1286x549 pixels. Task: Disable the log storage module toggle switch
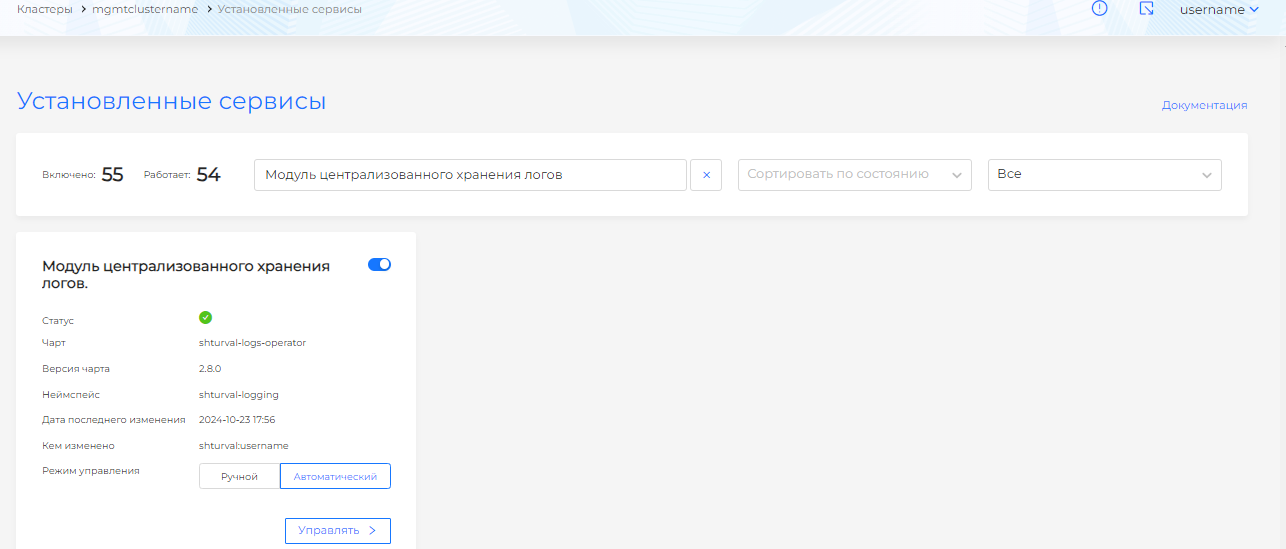click(x=379, y=265)
